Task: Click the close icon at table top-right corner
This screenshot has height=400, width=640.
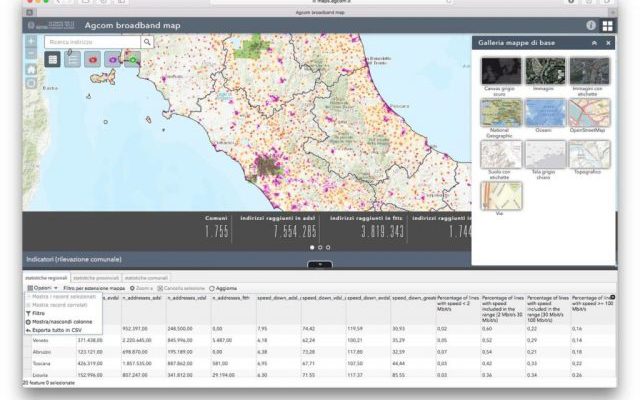Action: [x=612, y=297]
